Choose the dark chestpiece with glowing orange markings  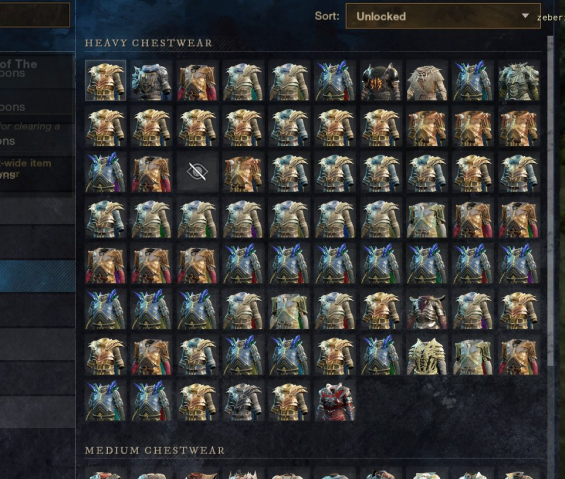[381, 80]
